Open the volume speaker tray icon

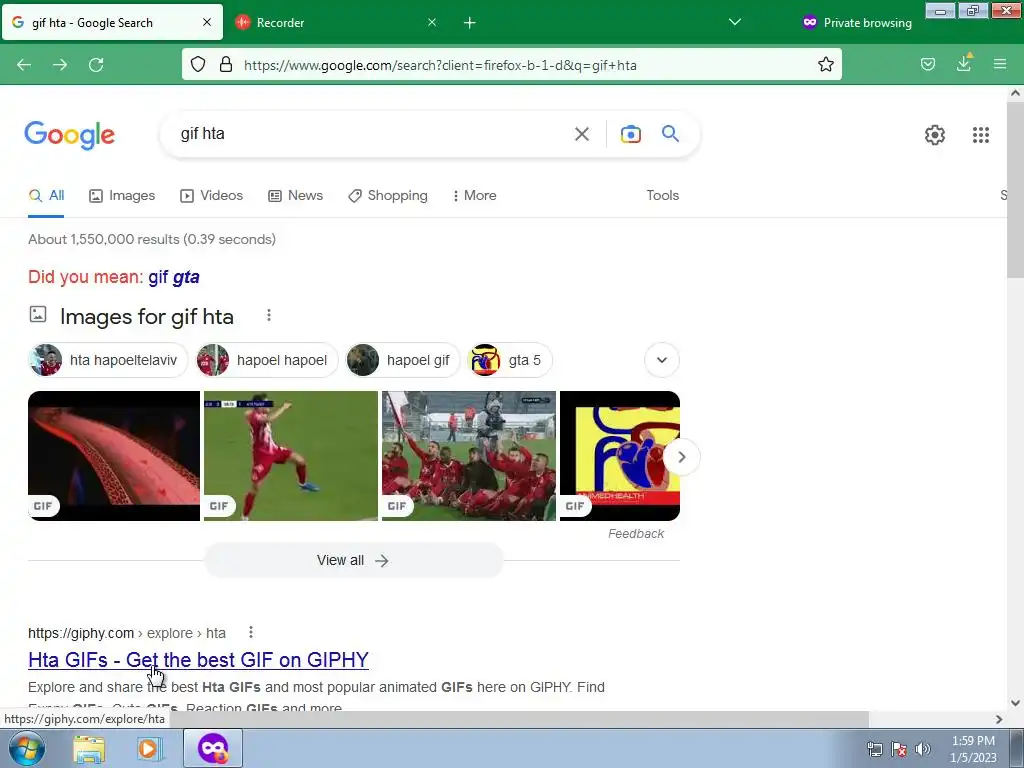[922, 749]
